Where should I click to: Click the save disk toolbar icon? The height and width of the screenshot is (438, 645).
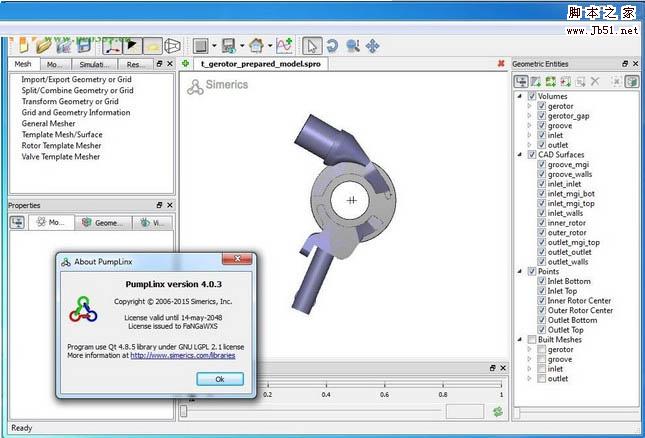coord(229,46)
